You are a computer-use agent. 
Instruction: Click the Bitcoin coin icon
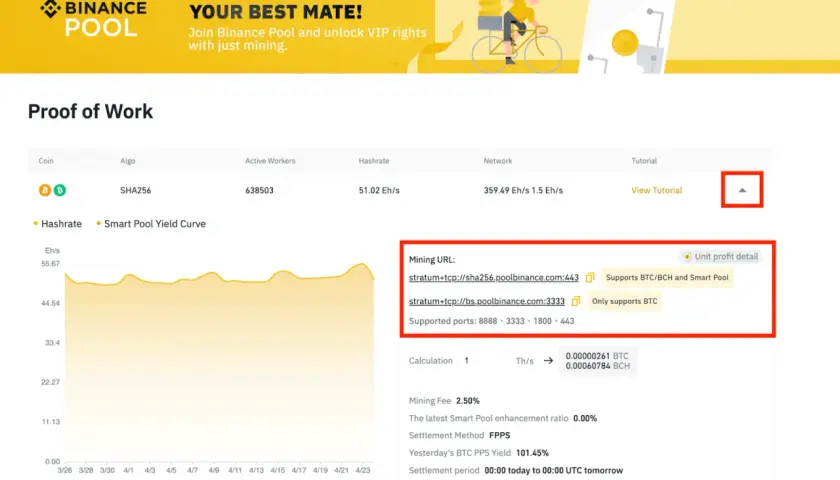45,190
